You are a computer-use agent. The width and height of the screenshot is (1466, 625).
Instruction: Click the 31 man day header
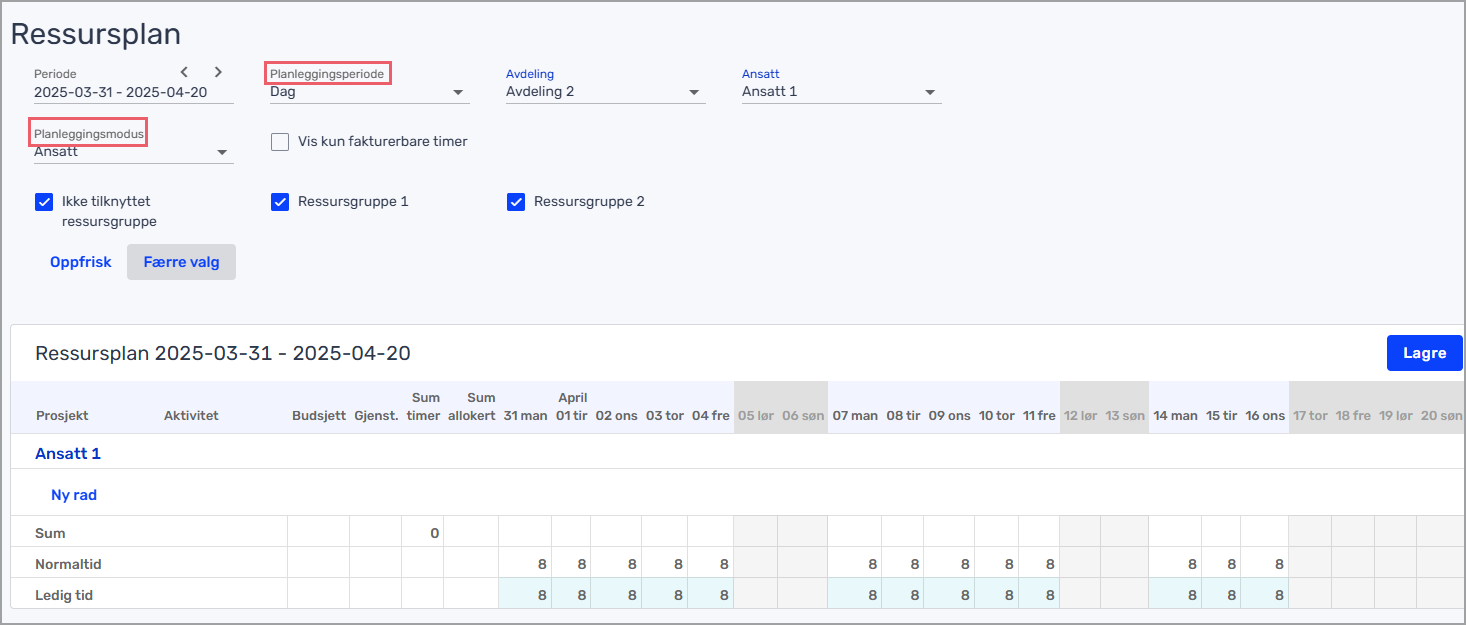[x=525, y=416]
